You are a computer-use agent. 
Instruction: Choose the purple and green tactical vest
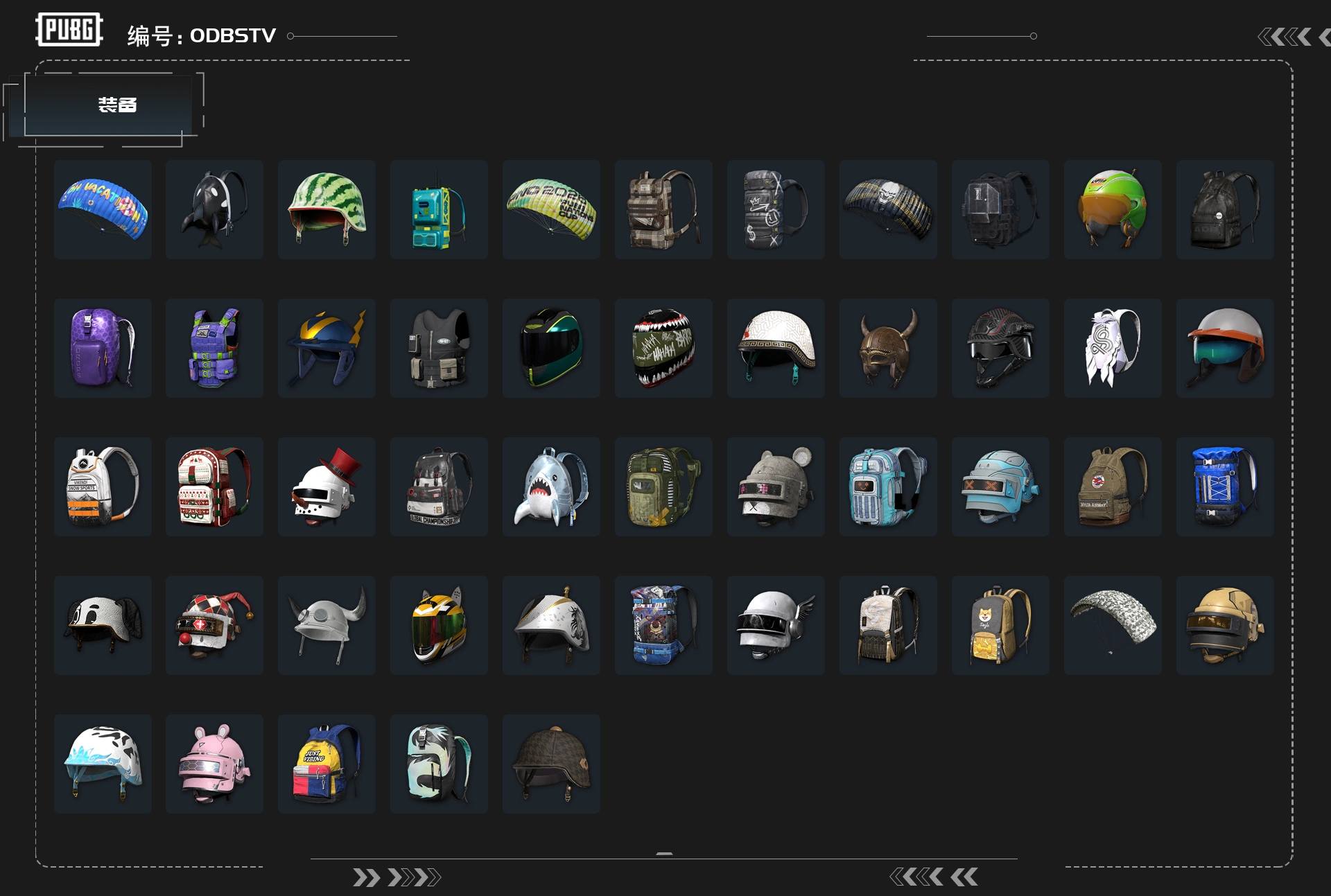215,348
